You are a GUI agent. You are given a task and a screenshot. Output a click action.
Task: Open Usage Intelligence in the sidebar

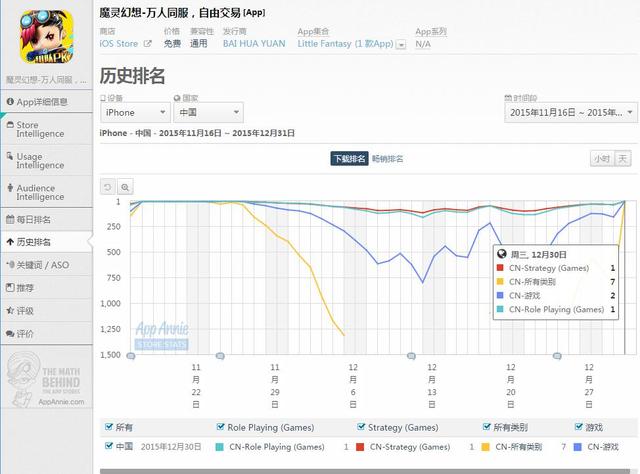[x=47, y=160]
